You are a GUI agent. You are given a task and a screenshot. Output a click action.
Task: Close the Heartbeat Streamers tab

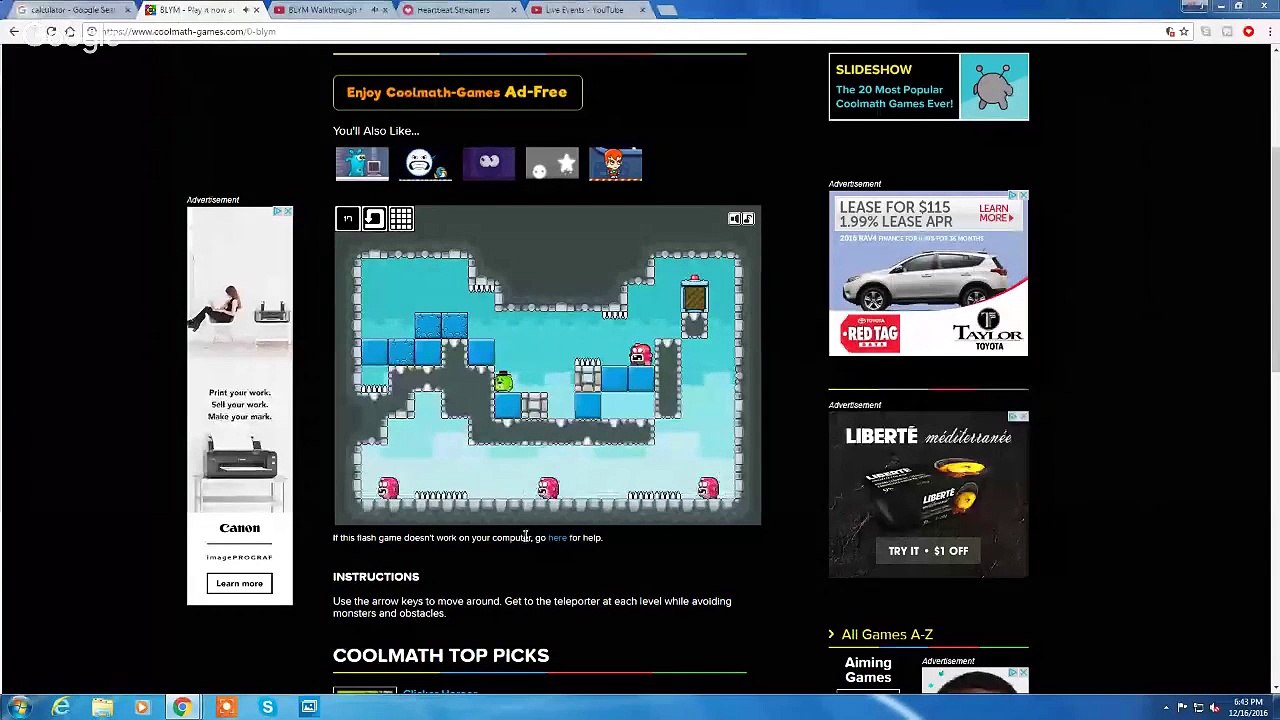pos(514,10)
